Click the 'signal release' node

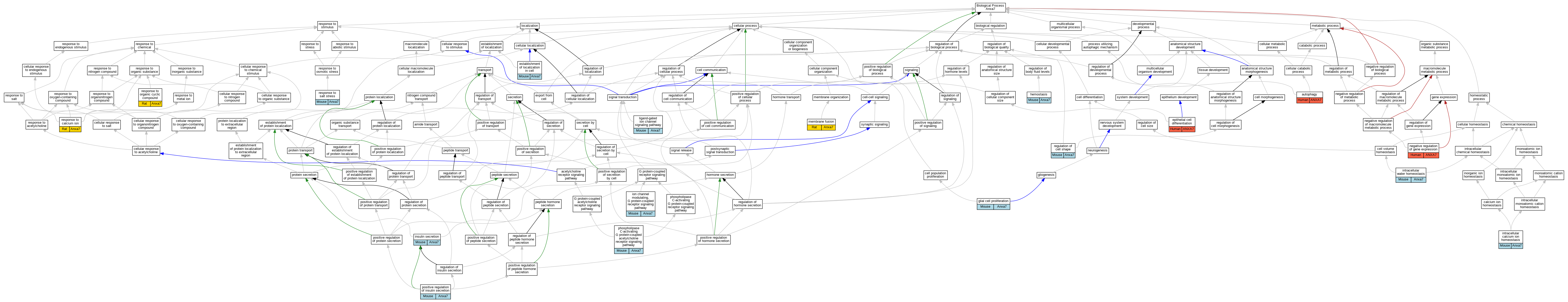tap(681, 151)
